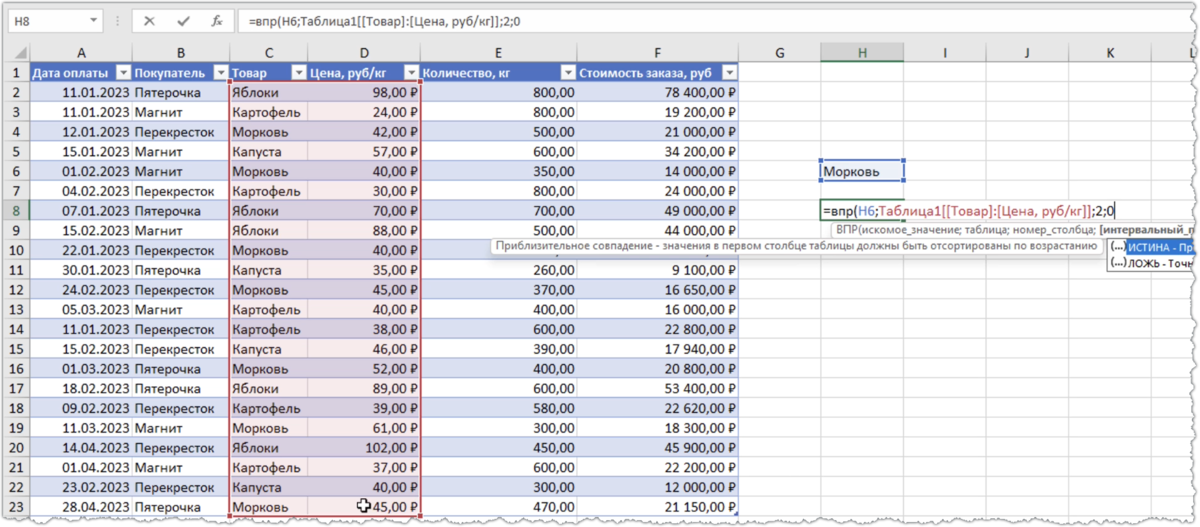Click Пятерочка cell in row 2
1200x527 pixels.
coord(180,92)
